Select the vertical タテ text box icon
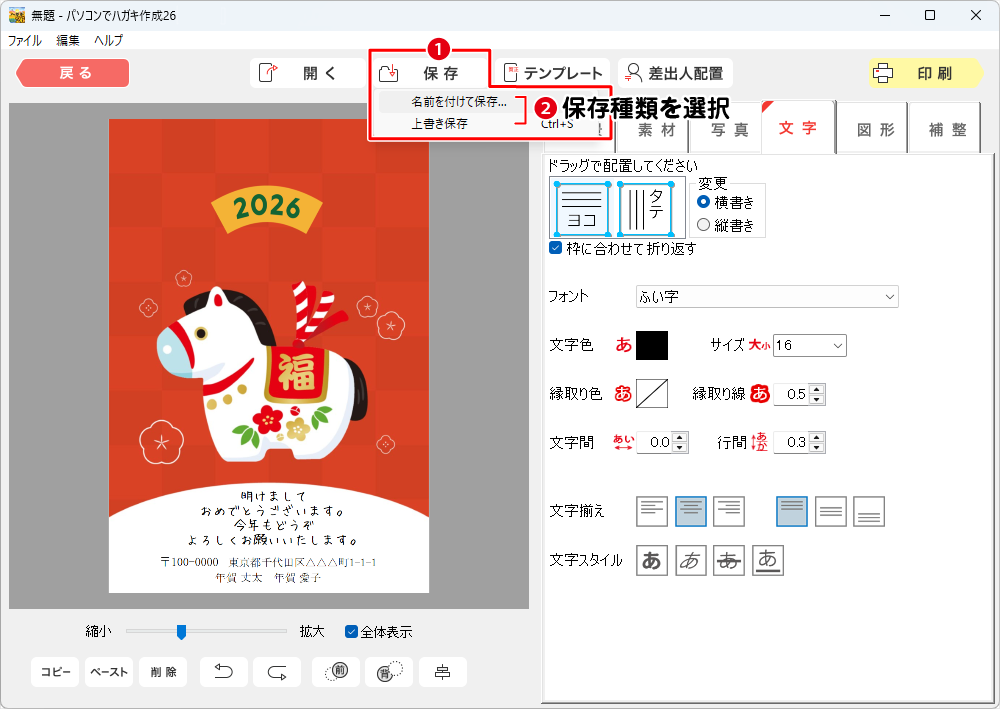This screenshot has height=709, width=1000. [x=651, y=208]
